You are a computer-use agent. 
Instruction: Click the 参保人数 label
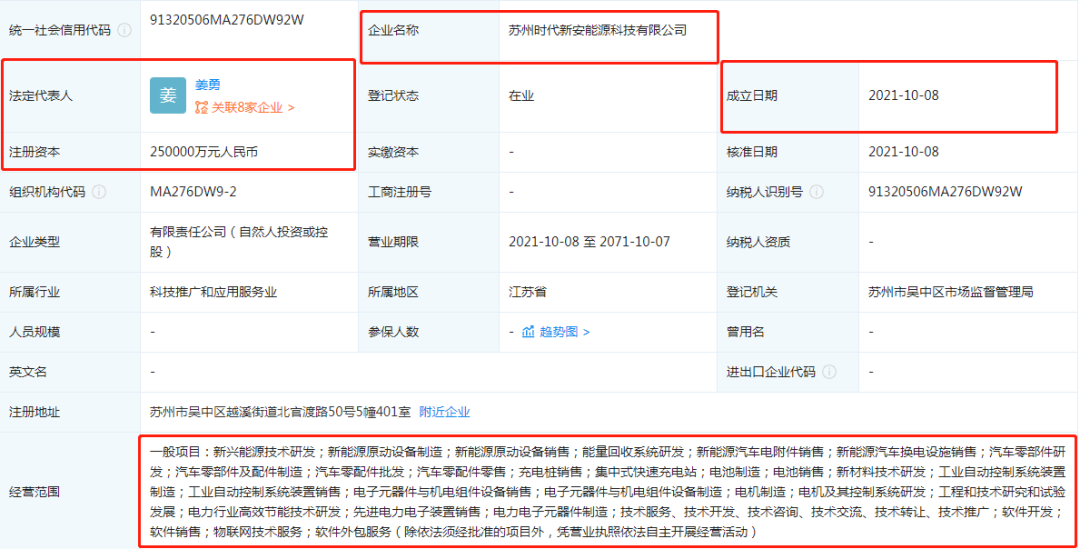[x=393, y=332]
